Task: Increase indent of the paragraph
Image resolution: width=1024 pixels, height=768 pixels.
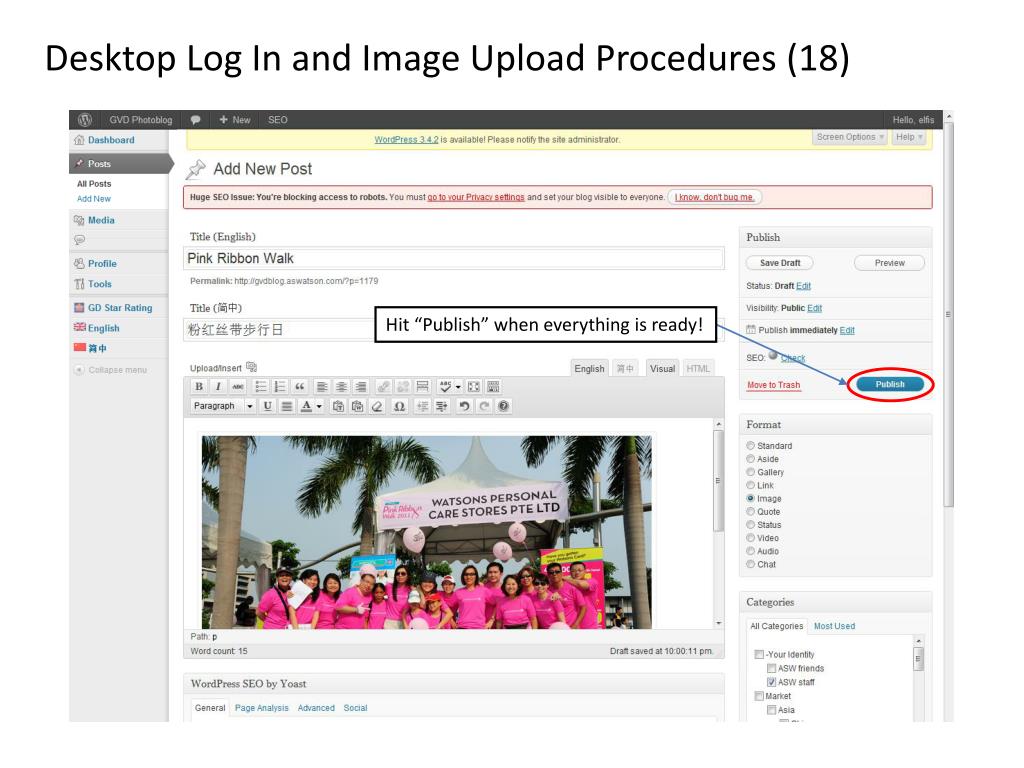Action: click(441, 406)
